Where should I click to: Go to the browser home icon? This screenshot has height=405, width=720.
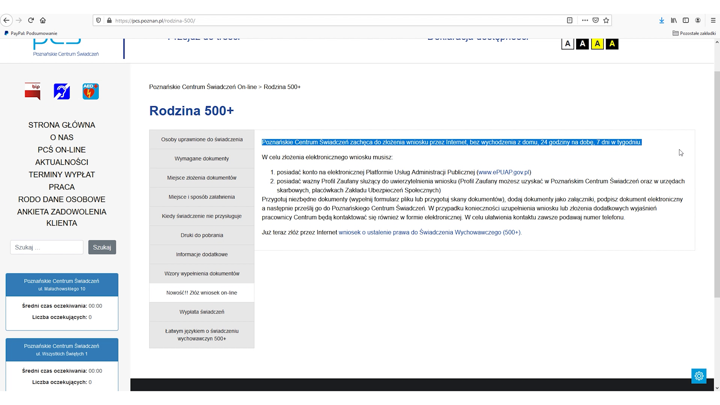pos(43,20)
